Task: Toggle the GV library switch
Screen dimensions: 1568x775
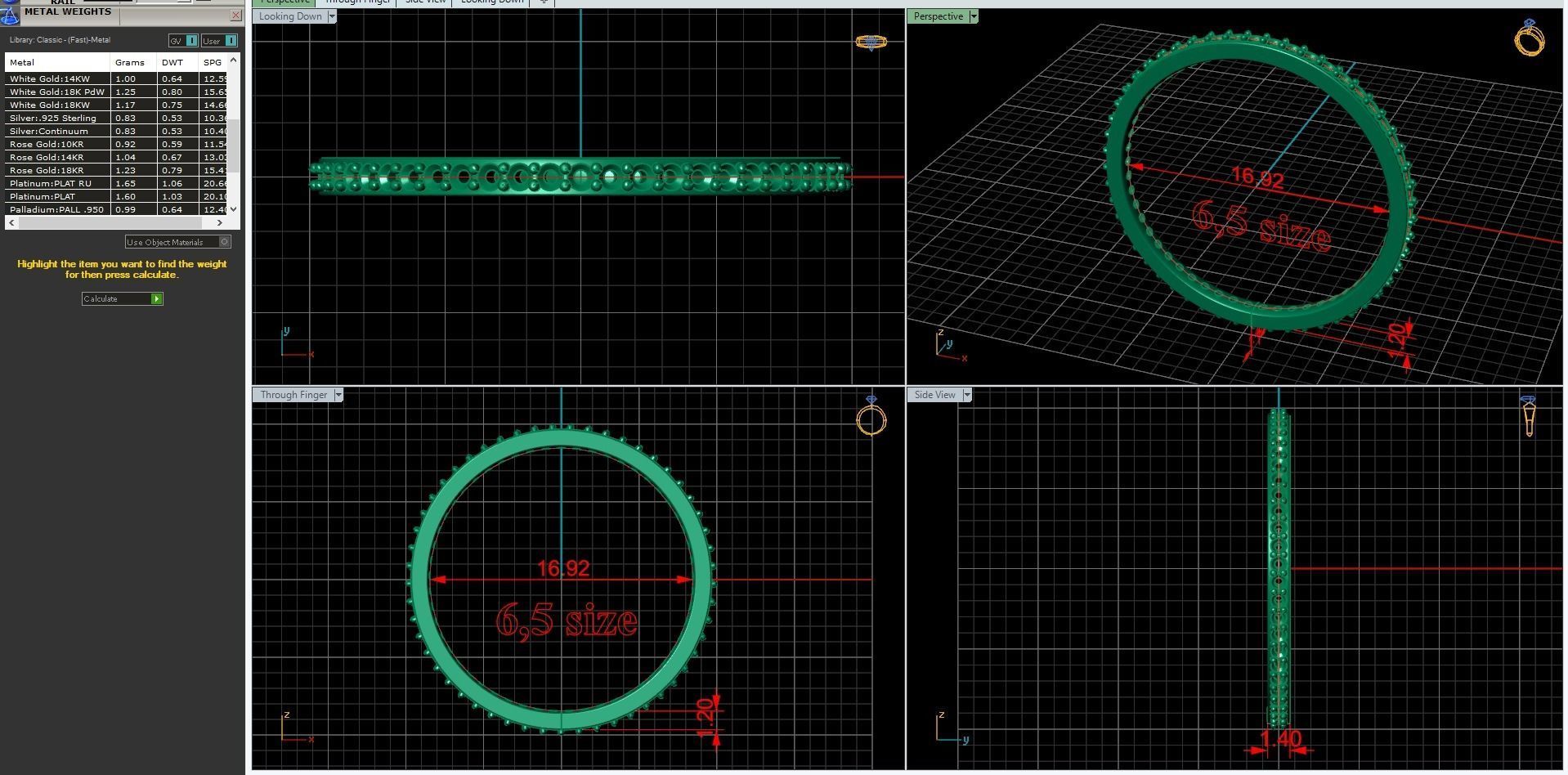Action: click(183, 41)
